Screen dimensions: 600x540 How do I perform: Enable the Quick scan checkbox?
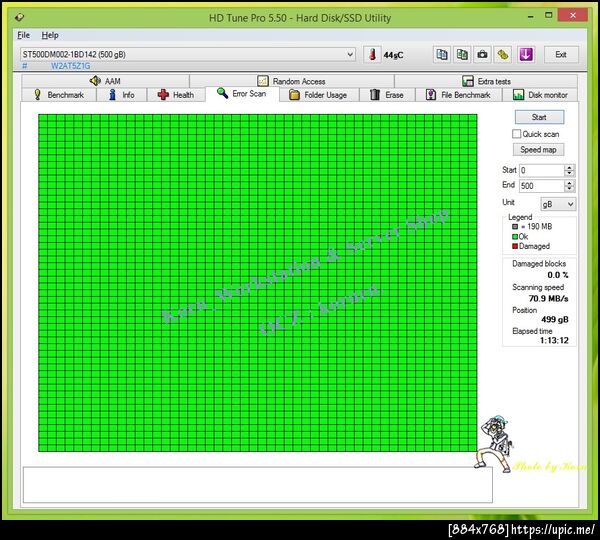click(x=516, y=134)
